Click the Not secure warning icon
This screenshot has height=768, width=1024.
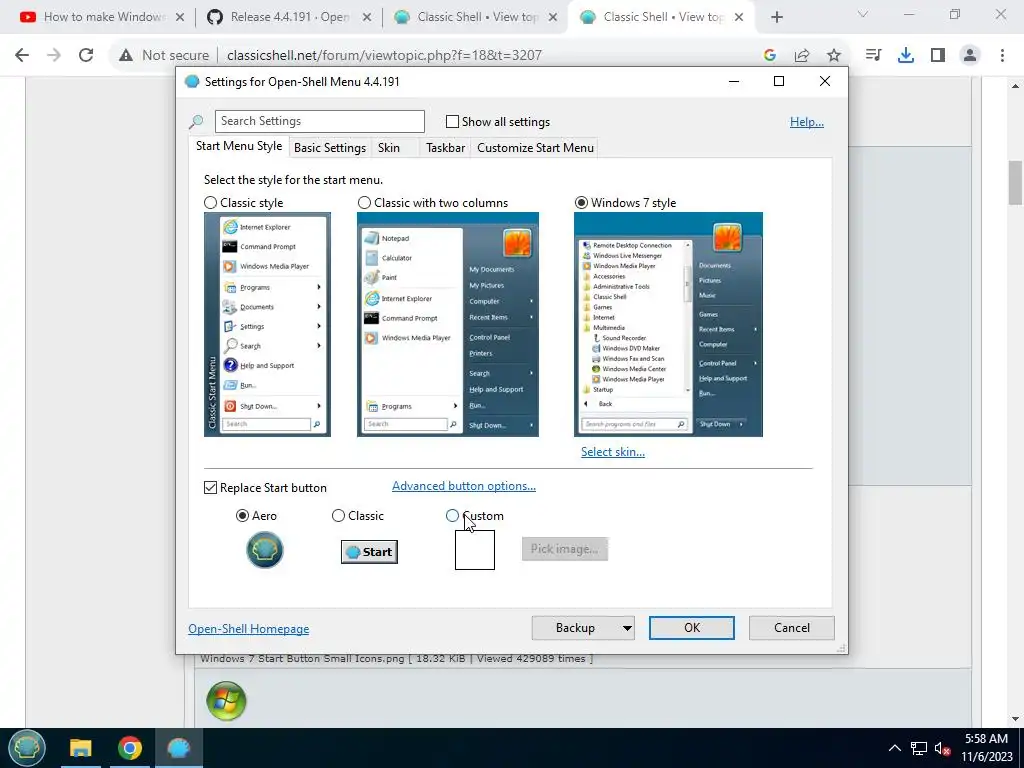coord(126,56)
